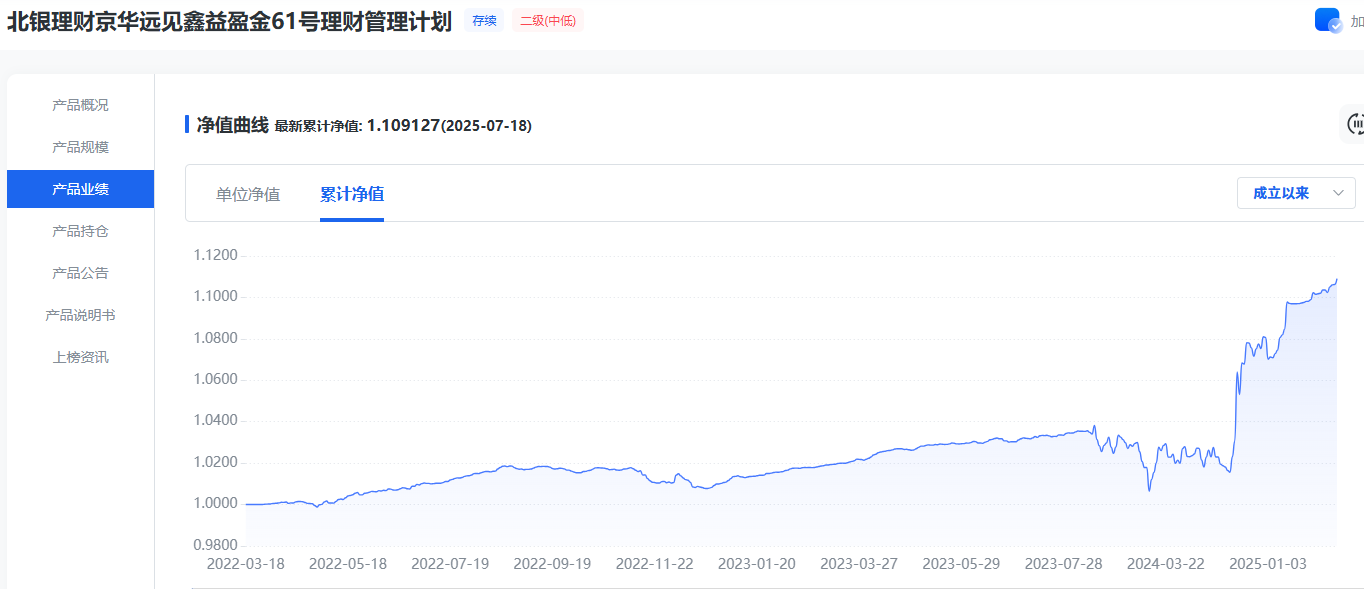Click the product title 北银理财京华远见鑫益盈金61号
The width and height of the screenshot is (1364, 589).
click(x=229, y=21)
